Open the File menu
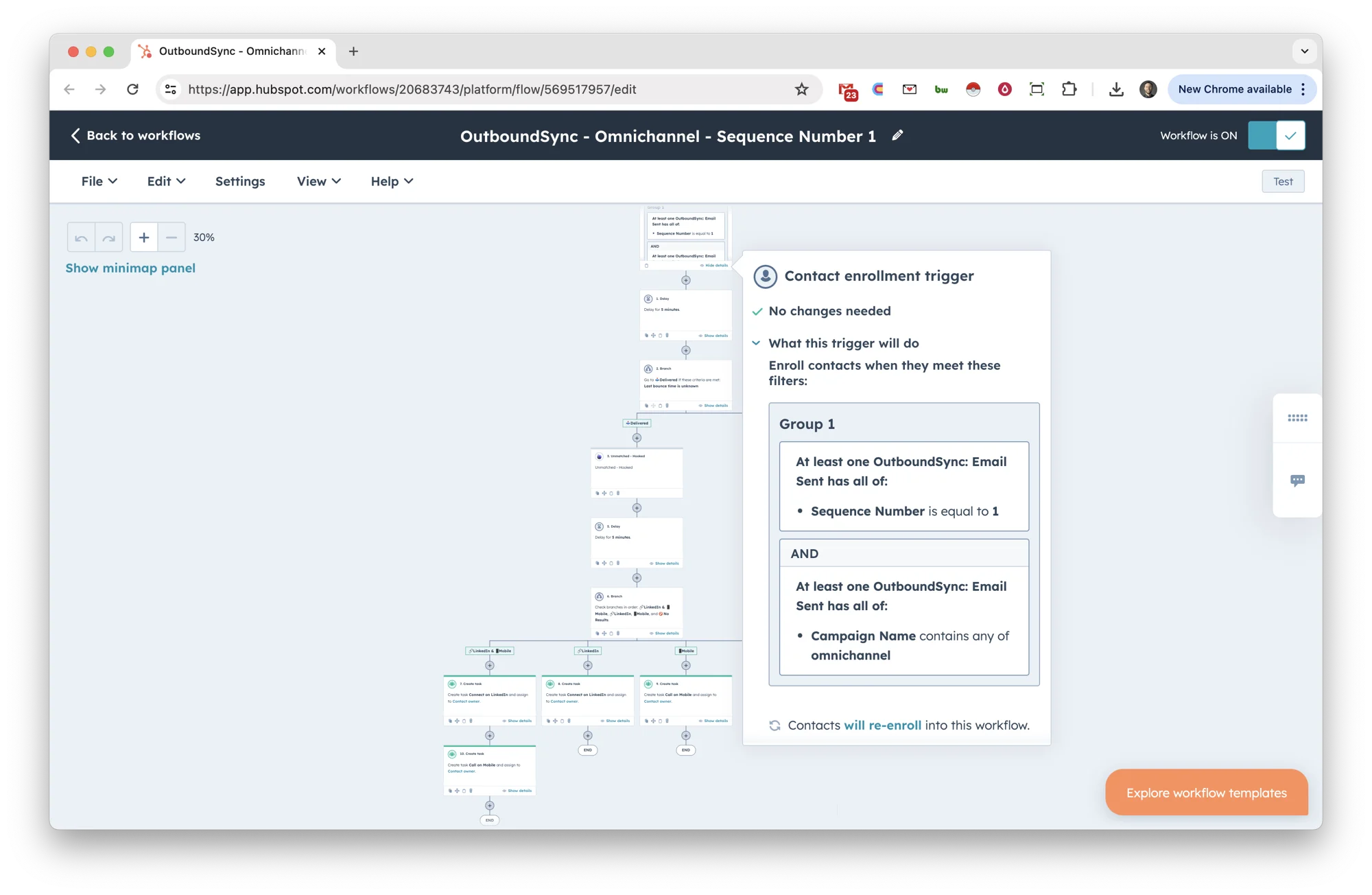1372x895 pixels. [x=98, y=181]
